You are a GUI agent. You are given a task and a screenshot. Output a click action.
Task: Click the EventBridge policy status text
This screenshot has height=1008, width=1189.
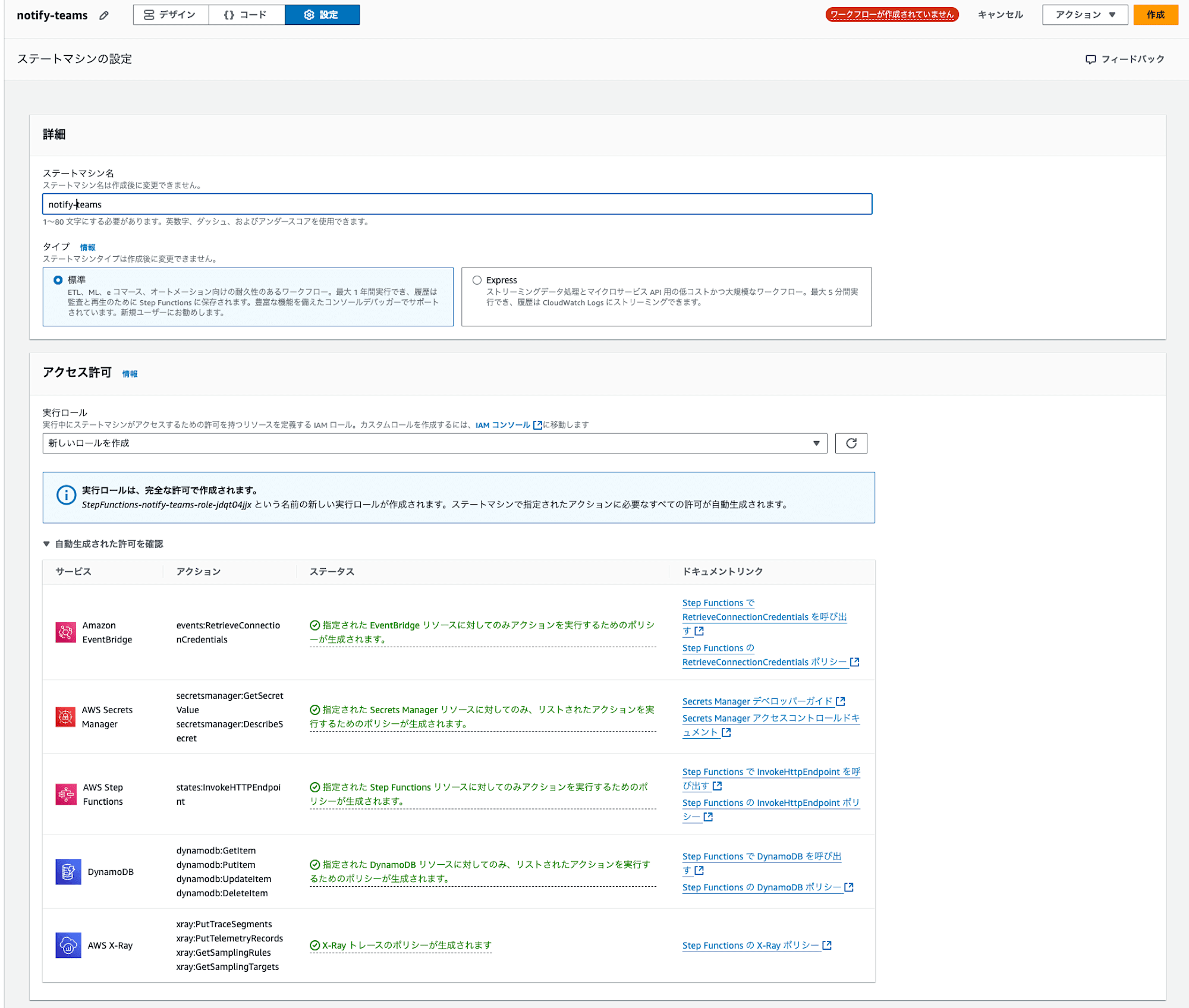point(482,632)
